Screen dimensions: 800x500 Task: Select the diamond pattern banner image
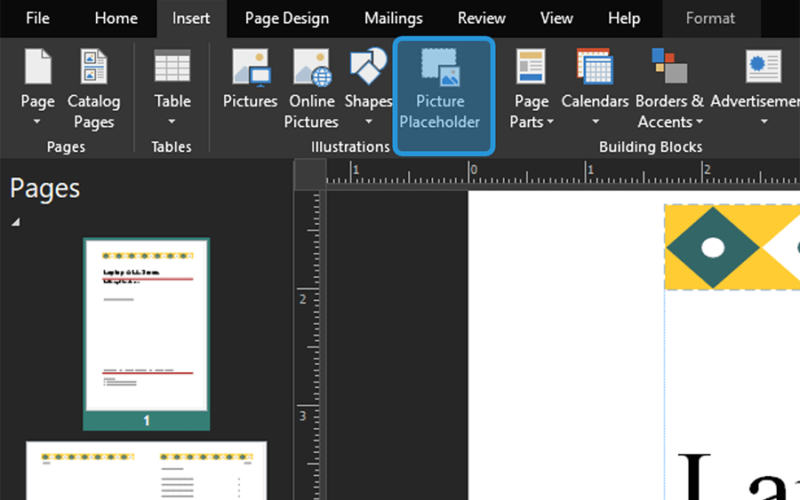[x=732, y=247]
